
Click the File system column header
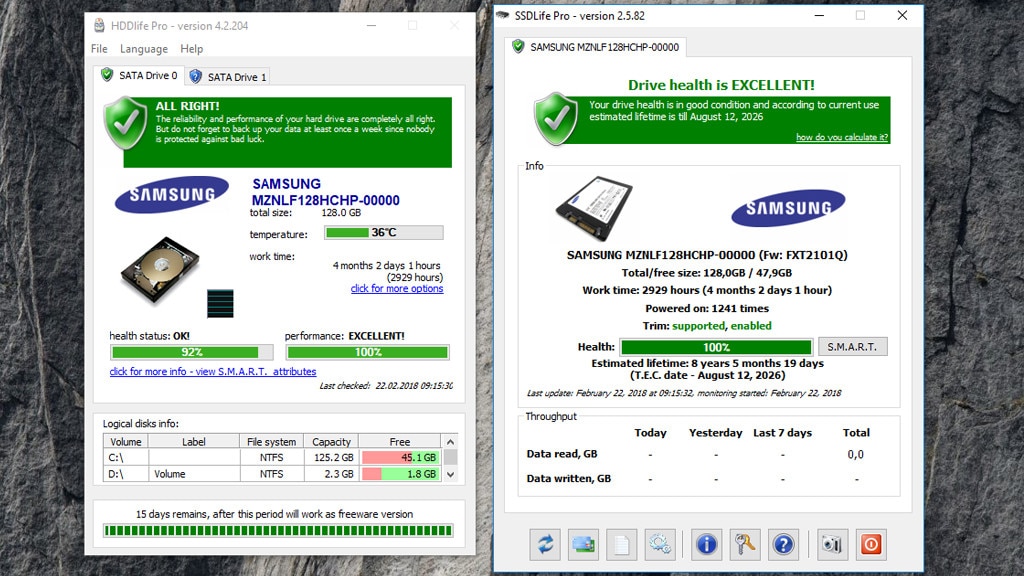[272, 441]
